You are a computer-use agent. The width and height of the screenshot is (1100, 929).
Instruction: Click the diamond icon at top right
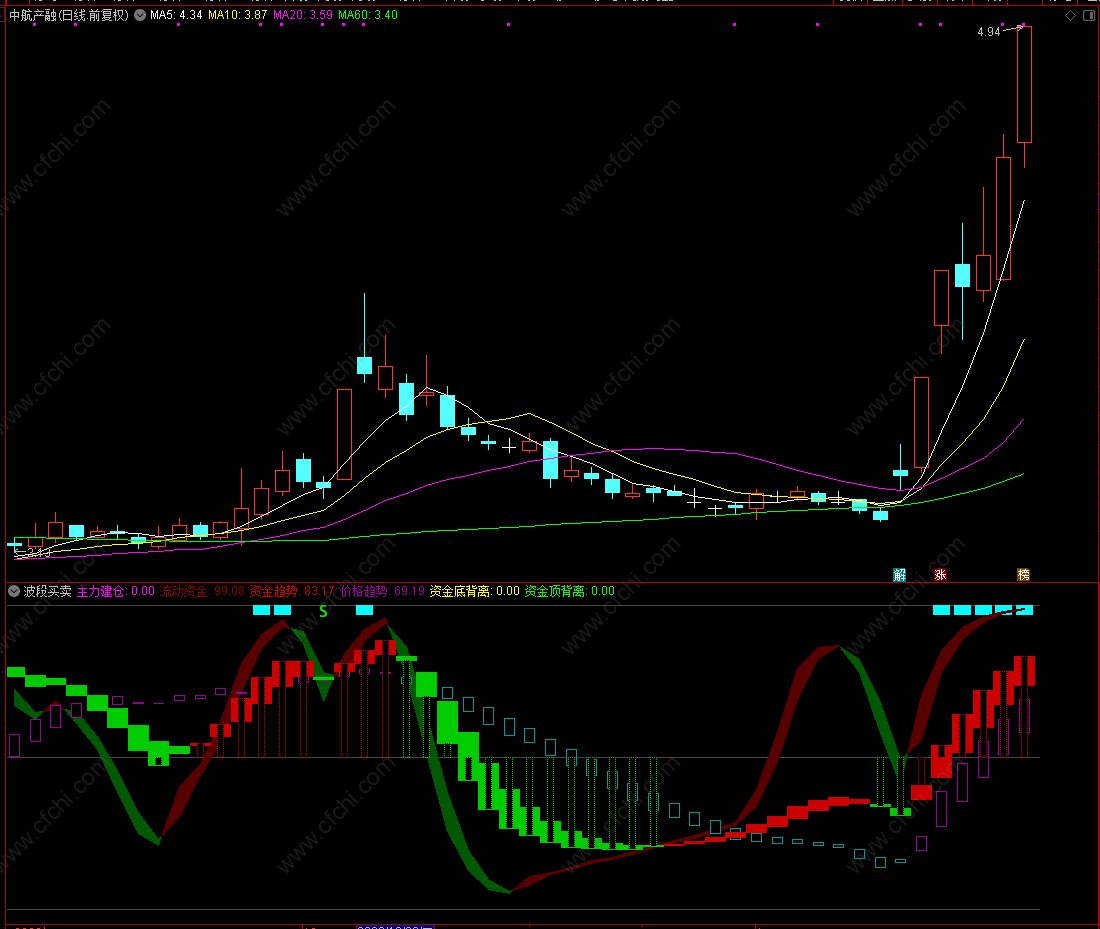point(1071,15)
